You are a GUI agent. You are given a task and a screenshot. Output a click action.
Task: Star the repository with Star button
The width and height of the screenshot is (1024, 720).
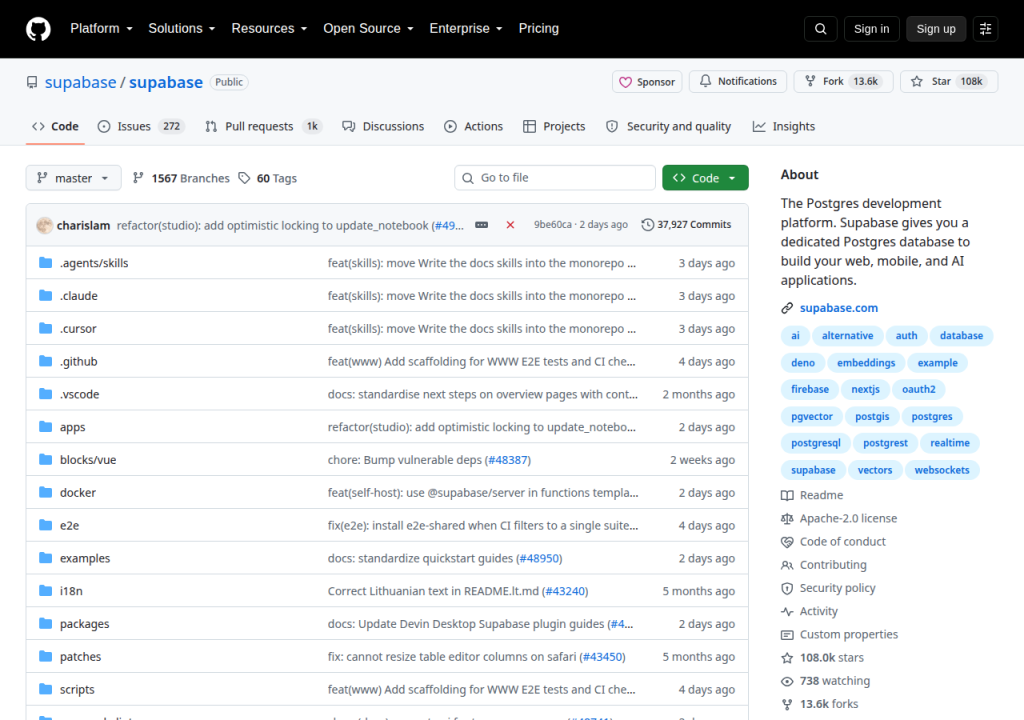(x=949, y=81)
